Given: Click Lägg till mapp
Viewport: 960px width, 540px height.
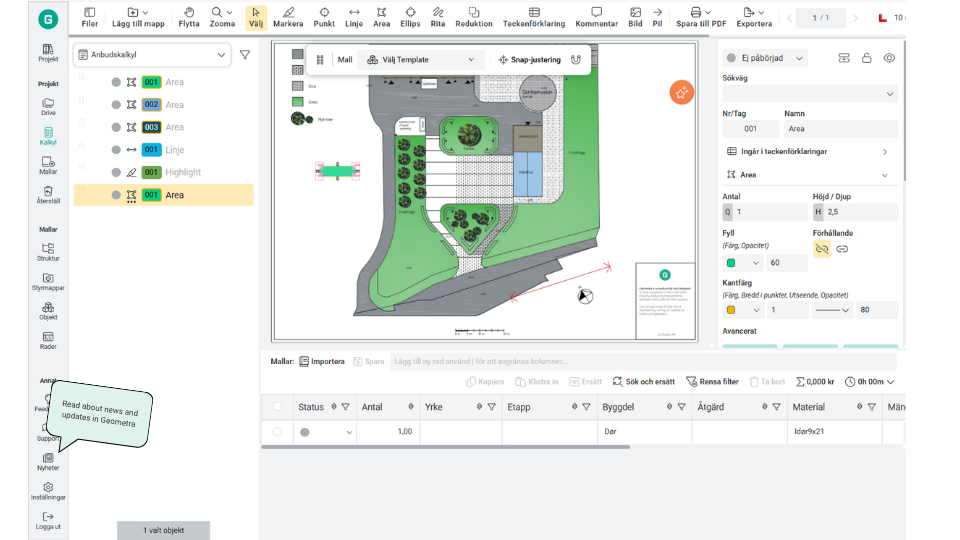Looking at the screenshot, I should point(138,17).
